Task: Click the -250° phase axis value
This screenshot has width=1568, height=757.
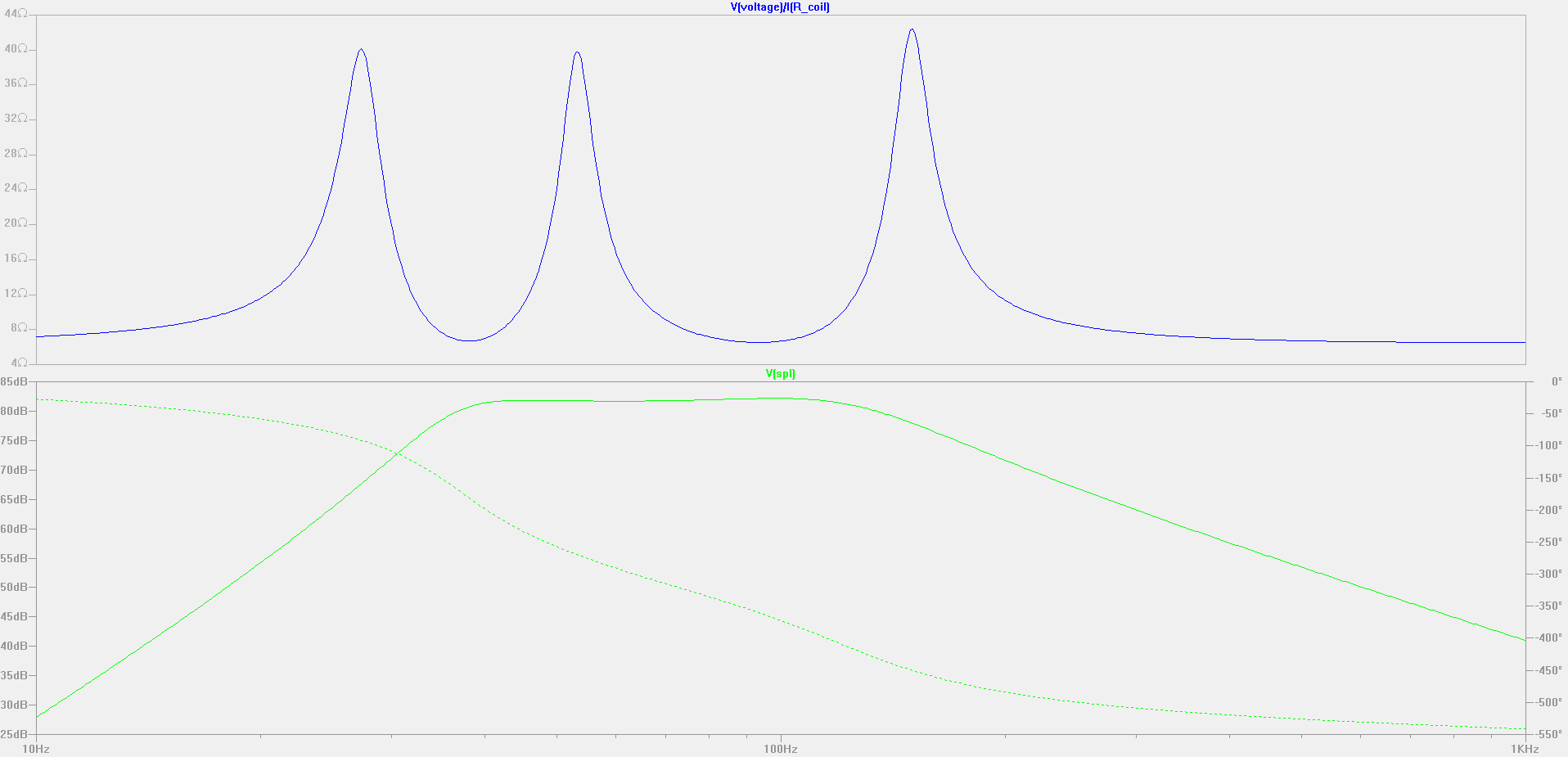Action: (1549, 542)
